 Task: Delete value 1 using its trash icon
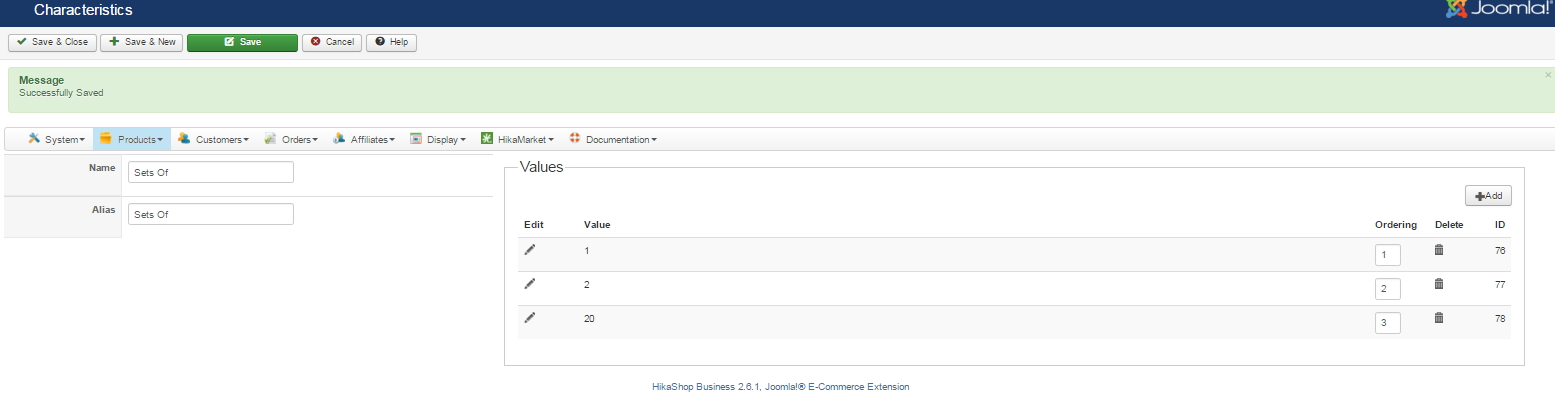coord(1439,250)
